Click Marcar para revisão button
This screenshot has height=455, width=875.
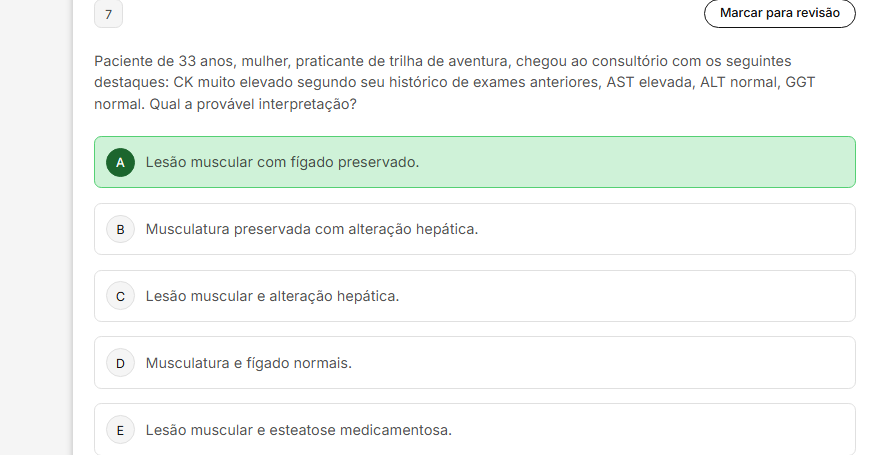pyautogui.click(x=780, y=13)
